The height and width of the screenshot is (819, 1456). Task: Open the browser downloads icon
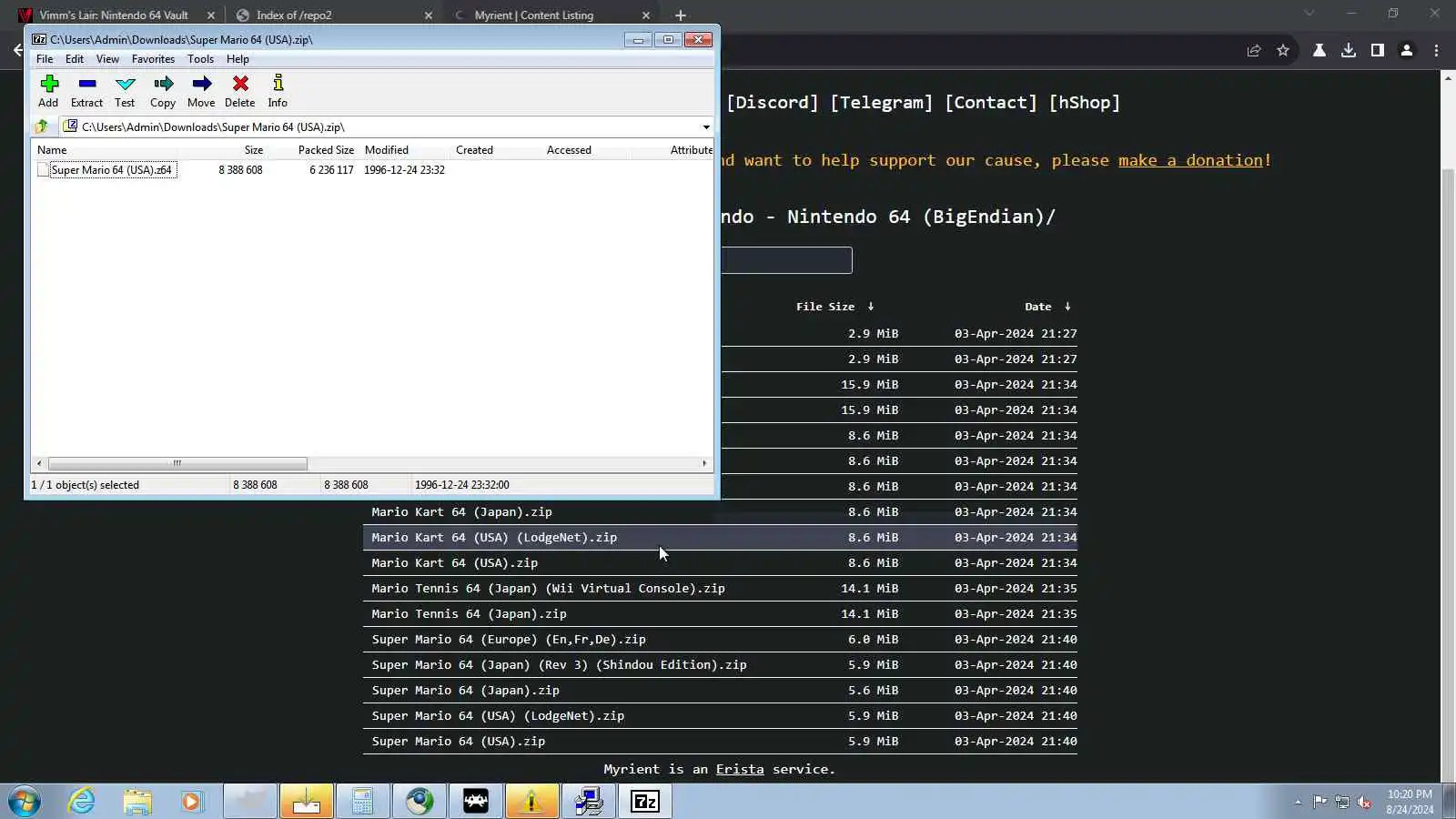tap(1349, 51)
